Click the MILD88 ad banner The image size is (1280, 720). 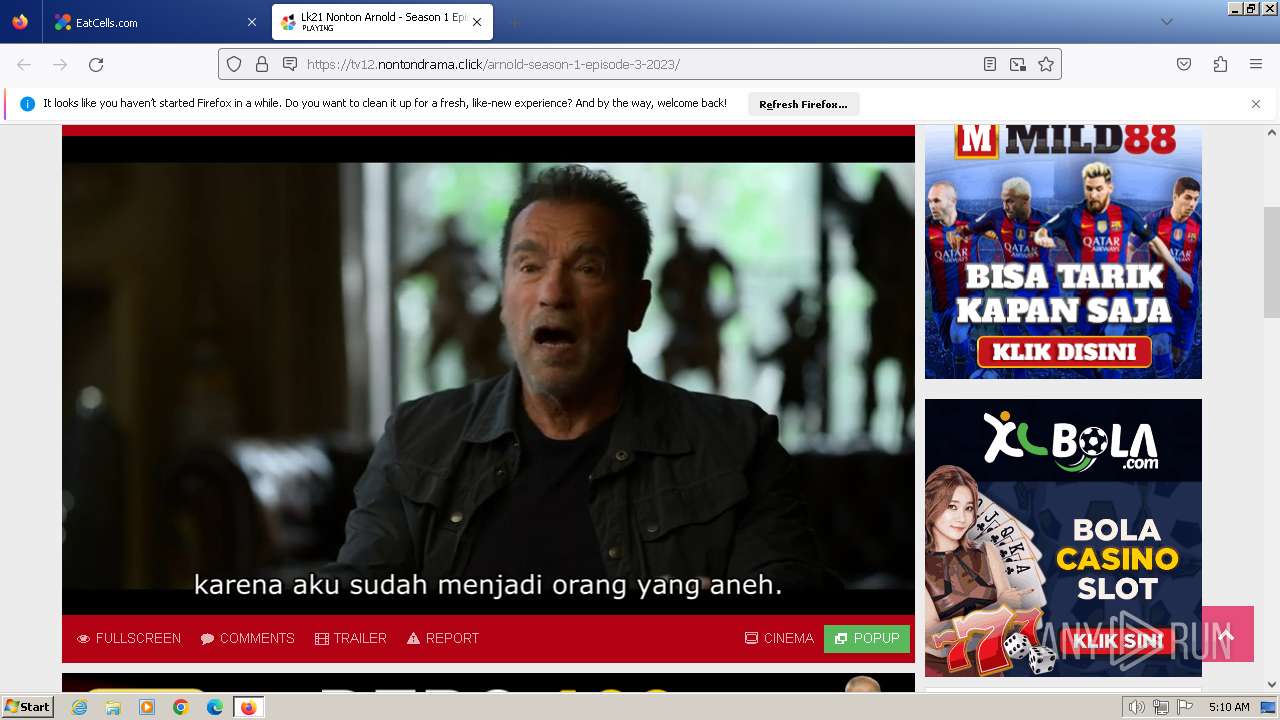1063,252
